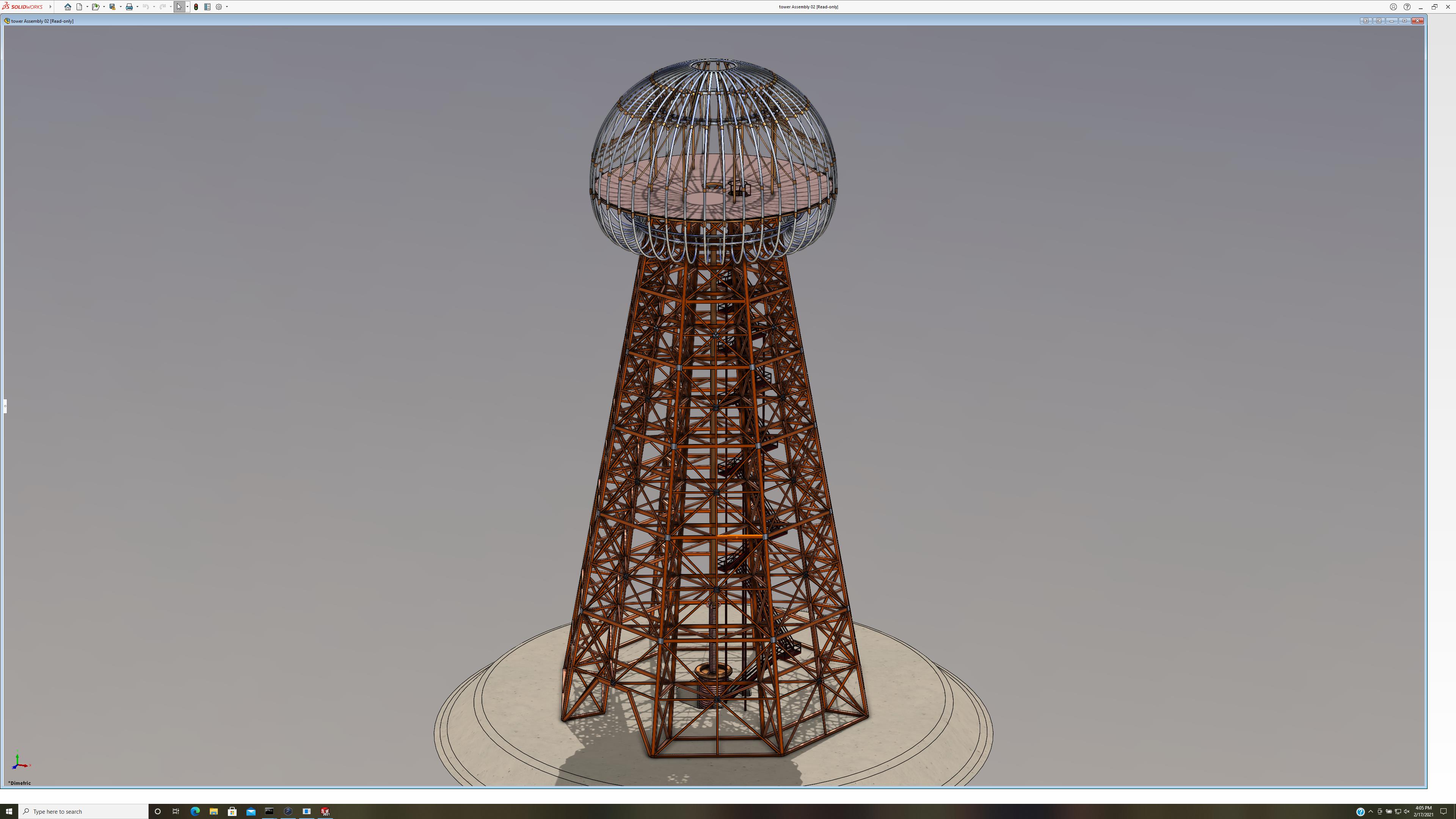Show hidden system tray icons
Viewport: 1456px width, 819px height.
click(1371, 812)
